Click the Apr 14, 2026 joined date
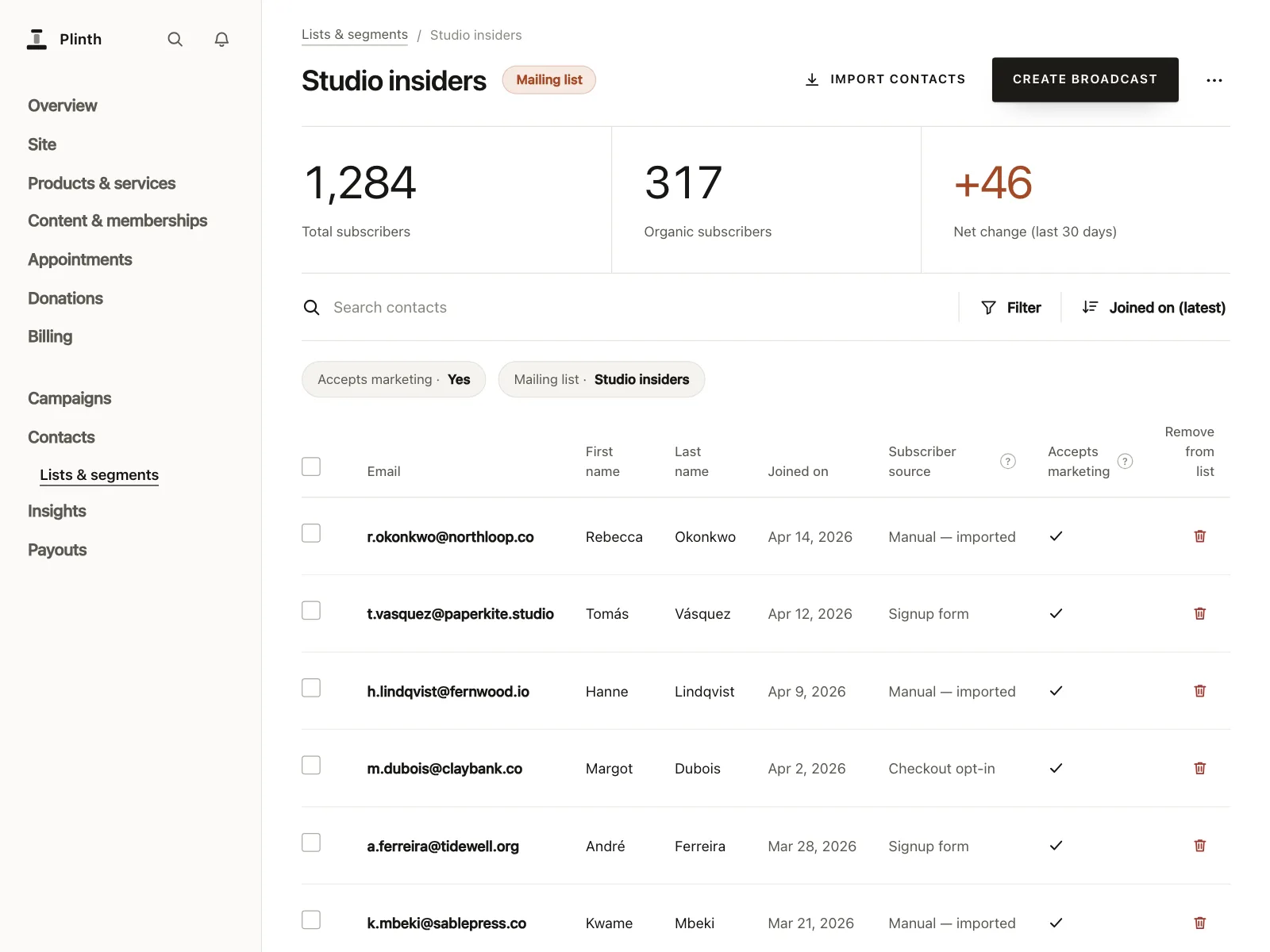The image size is (1270, 952). (810, 537)
